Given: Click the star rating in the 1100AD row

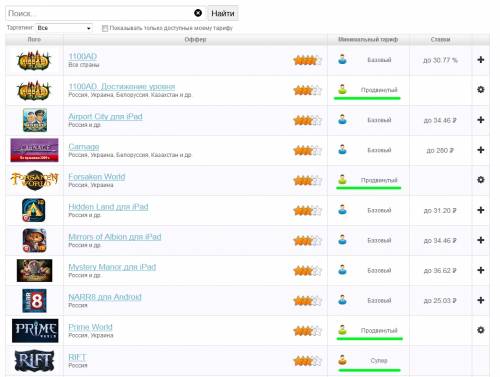Looking at the screenshot, I should 307,60.
